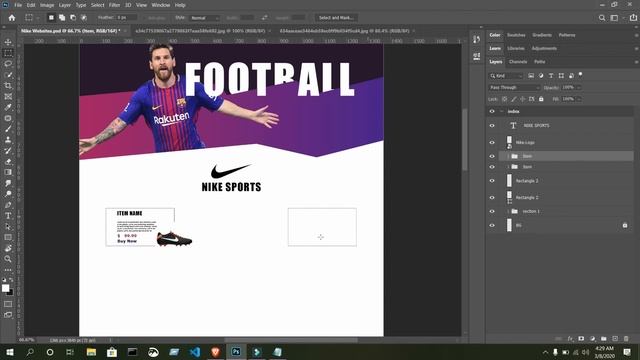Hide the BG layer
The image size is (640, 360).
tap(492, 225)
